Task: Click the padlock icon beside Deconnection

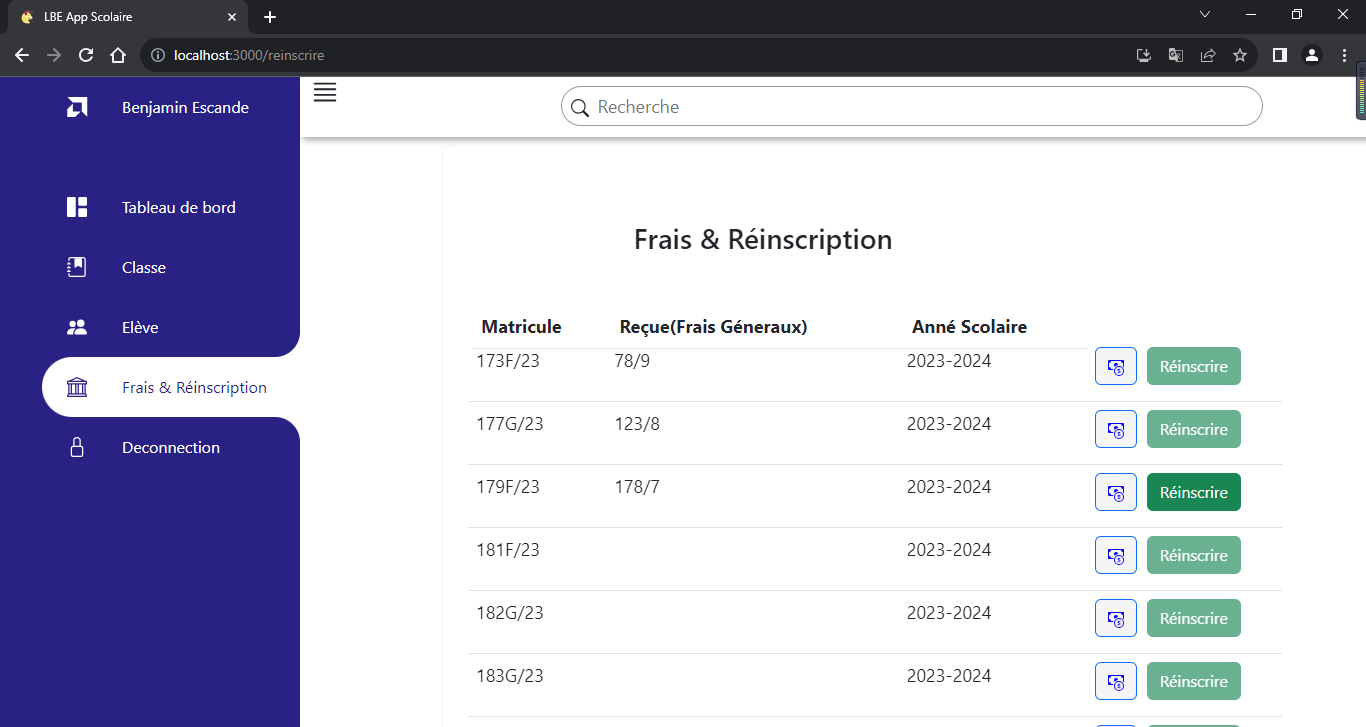Action: pyautogui.click(x=76, y=447)
